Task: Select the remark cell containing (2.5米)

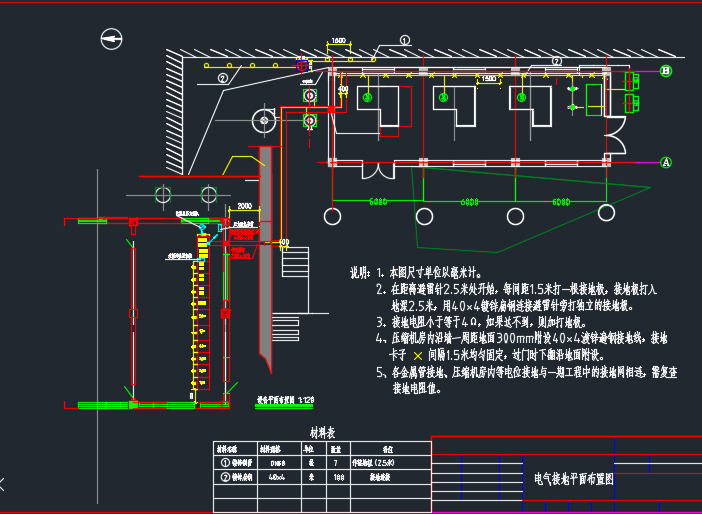Action: [x=390, y=463]
